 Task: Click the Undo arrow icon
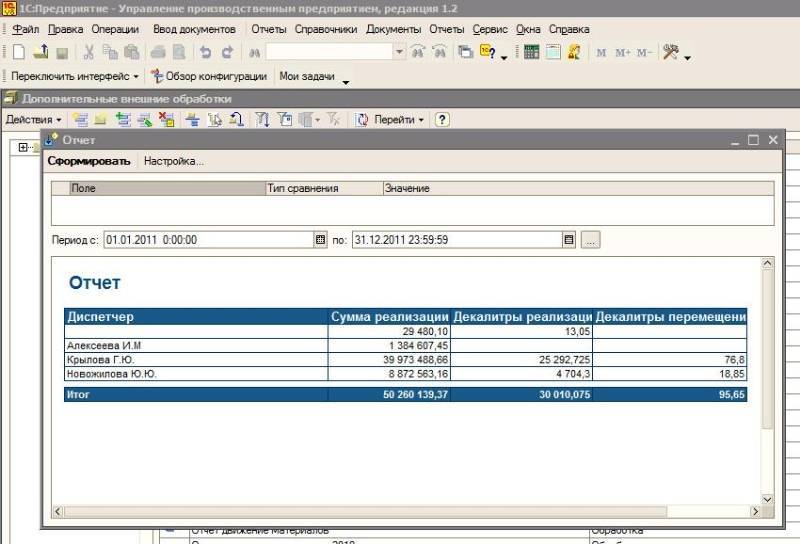coord(205,52)
